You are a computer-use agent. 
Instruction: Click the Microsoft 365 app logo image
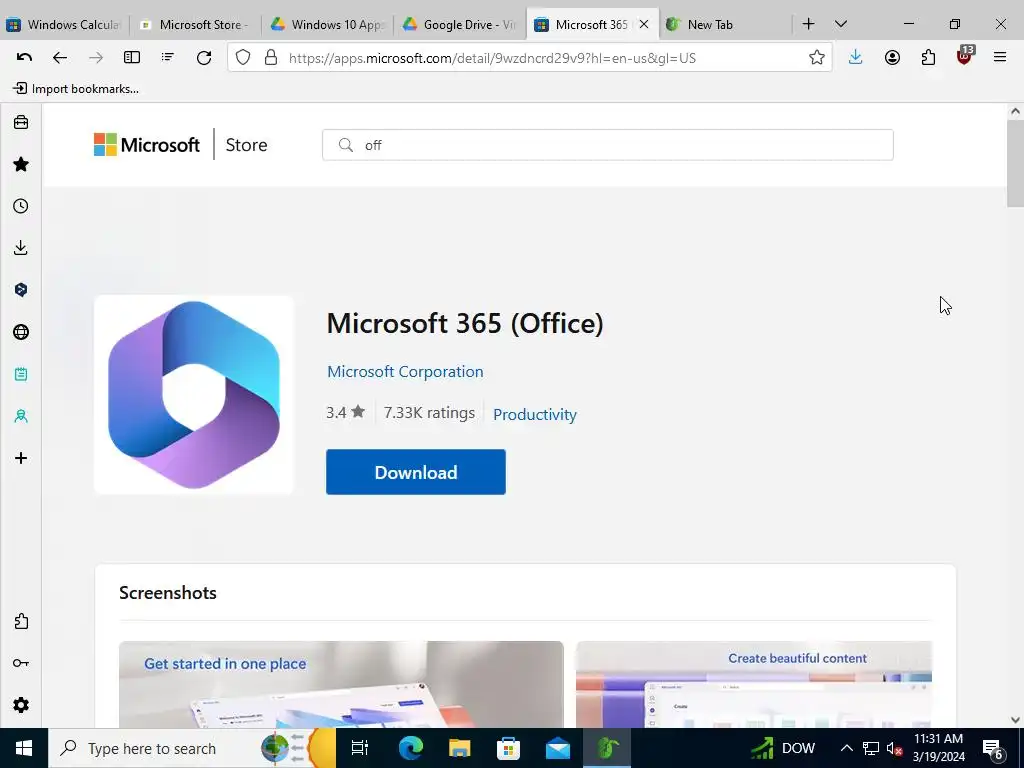point(194,394)
